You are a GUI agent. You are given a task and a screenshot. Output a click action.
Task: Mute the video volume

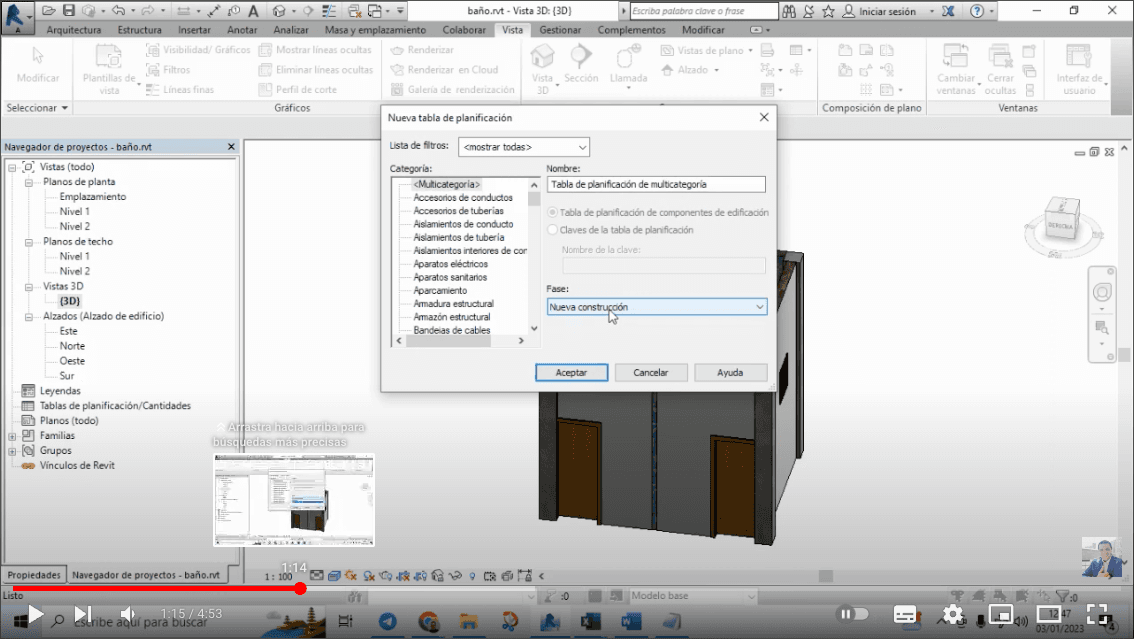point(128,615)
